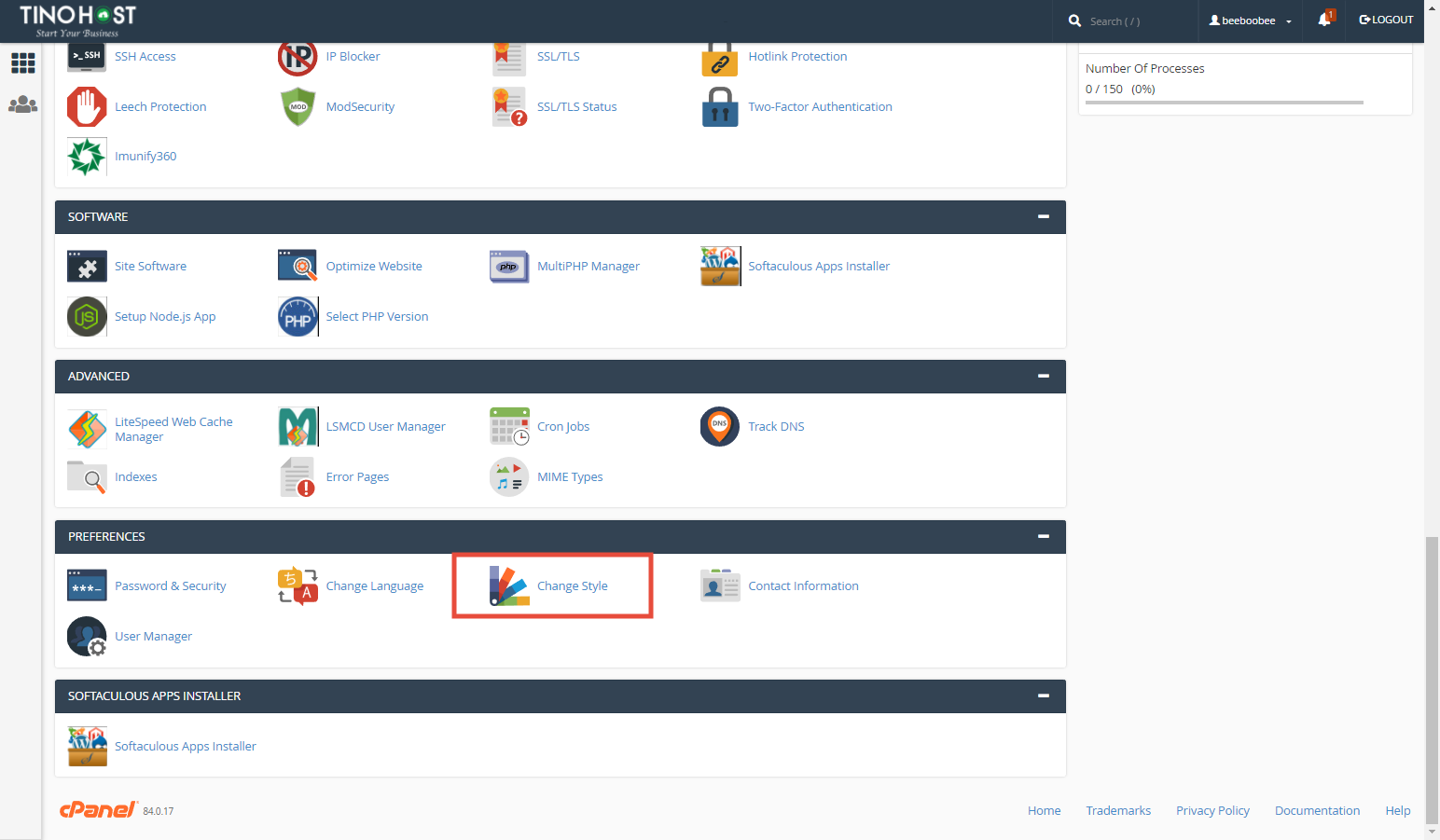The image size is (1440, 840).
Task: Click the Number Of Processes usage bar
Action: coord(1225,103)
